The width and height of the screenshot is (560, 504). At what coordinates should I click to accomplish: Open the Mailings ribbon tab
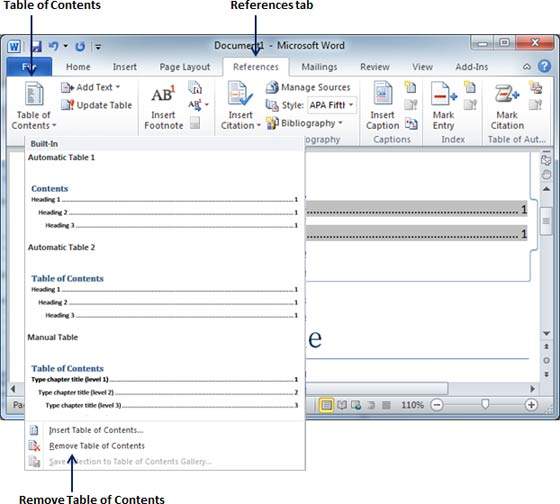pos(319,67)
